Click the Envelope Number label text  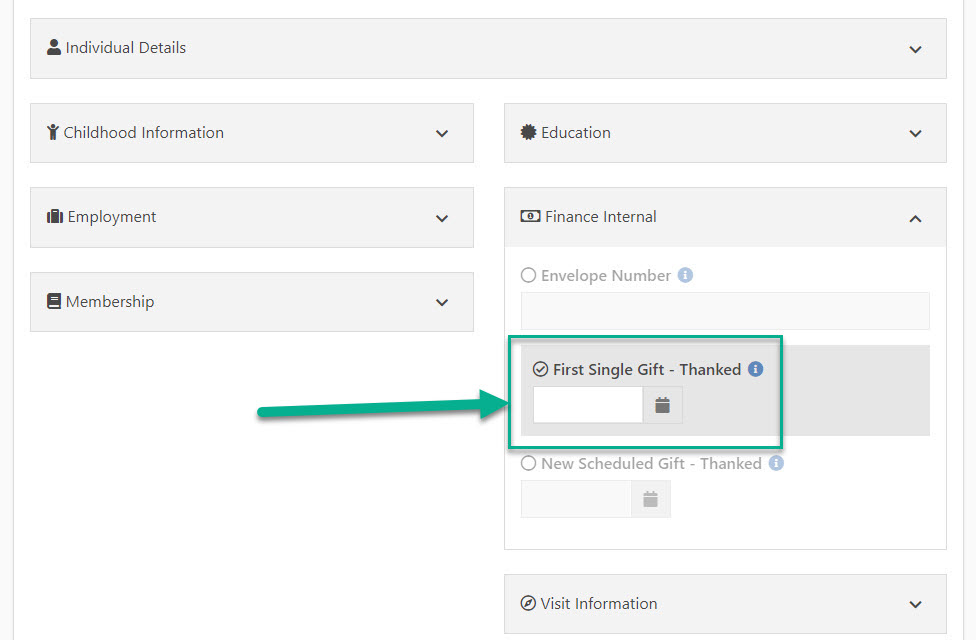tap(606, 275)
